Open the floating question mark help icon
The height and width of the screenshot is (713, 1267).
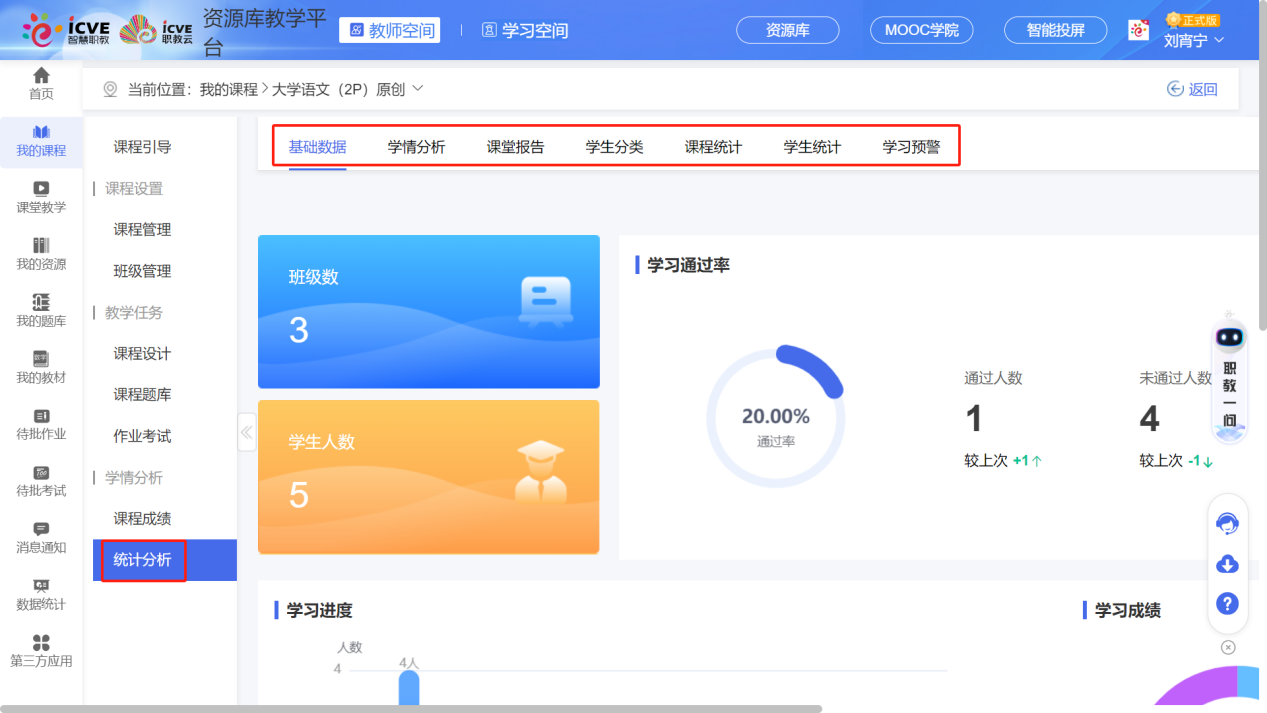[x=1227, y=604]
